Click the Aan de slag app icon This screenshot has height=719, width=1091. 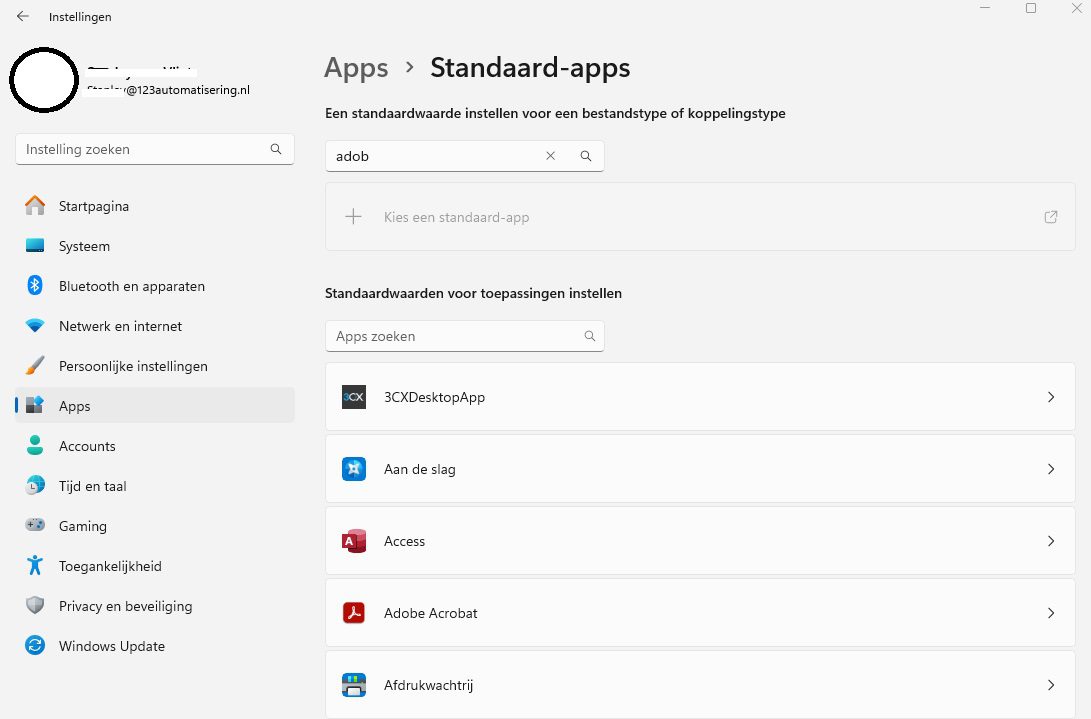pos(354,469)
